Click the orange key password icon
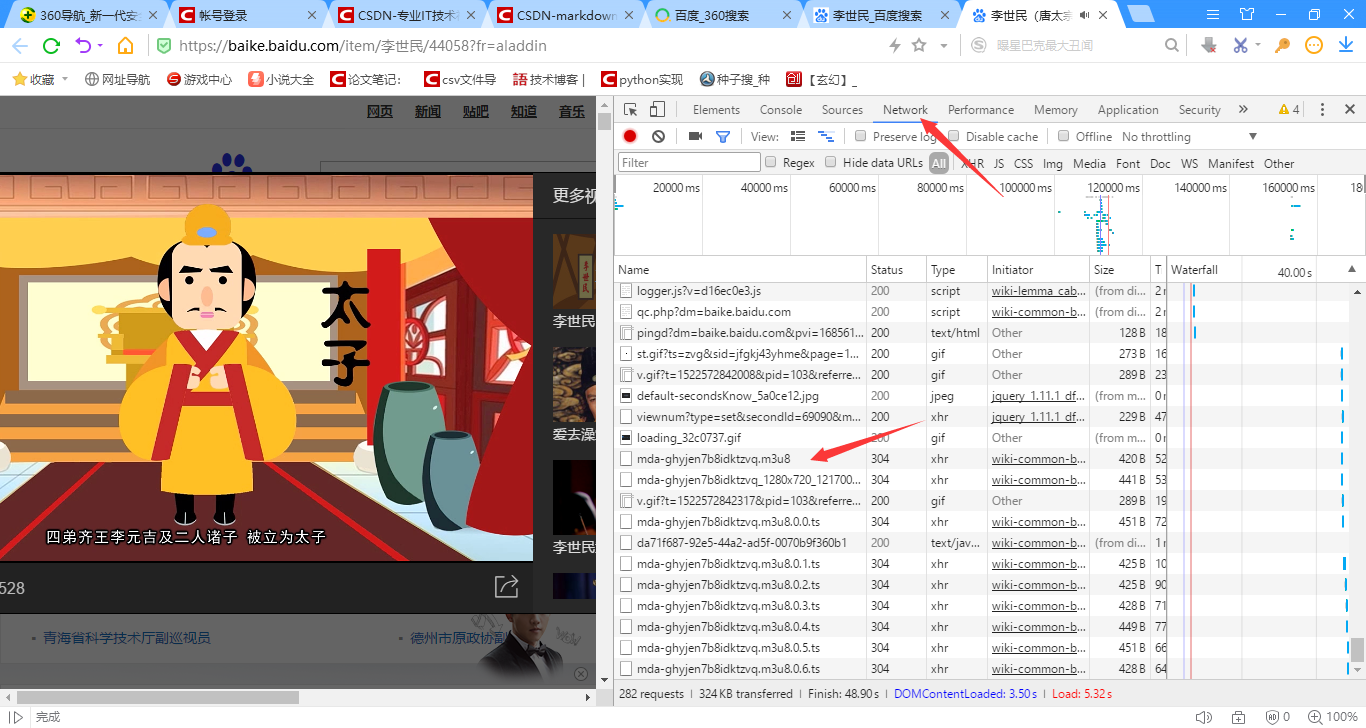 coord(1282,46)
